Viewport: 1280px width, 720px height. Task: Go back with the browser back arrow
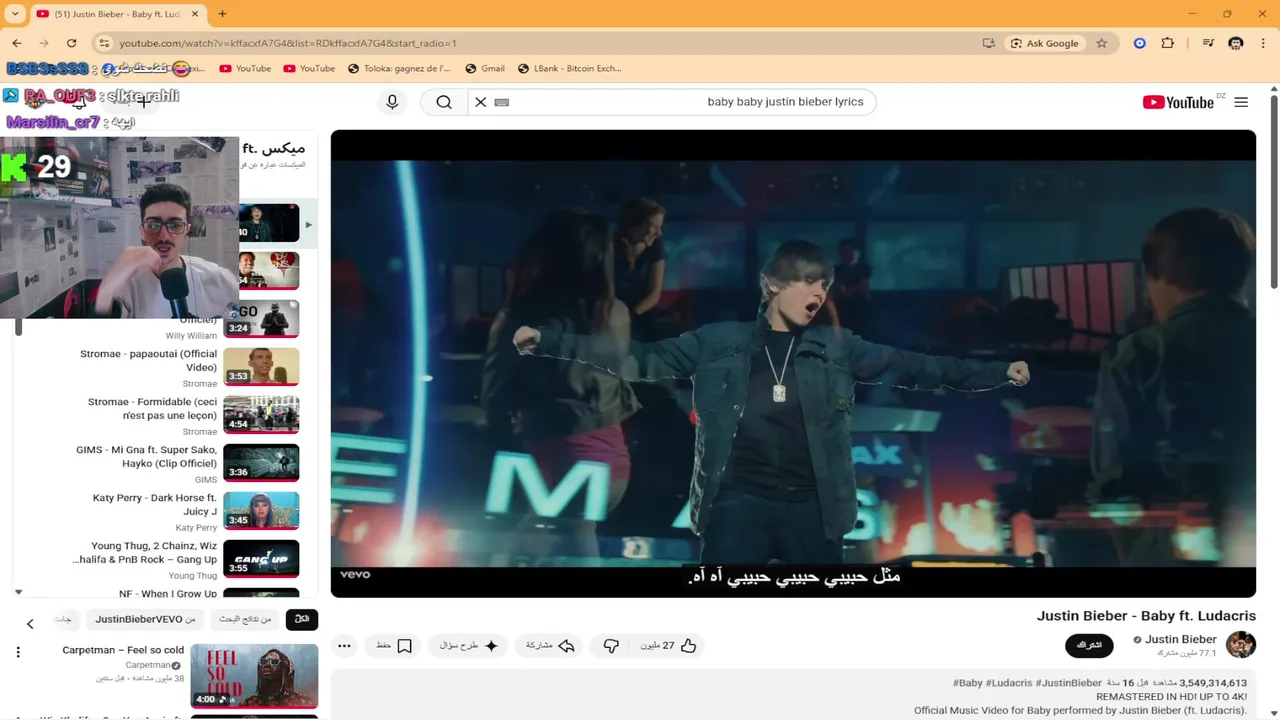coord(17,43)
